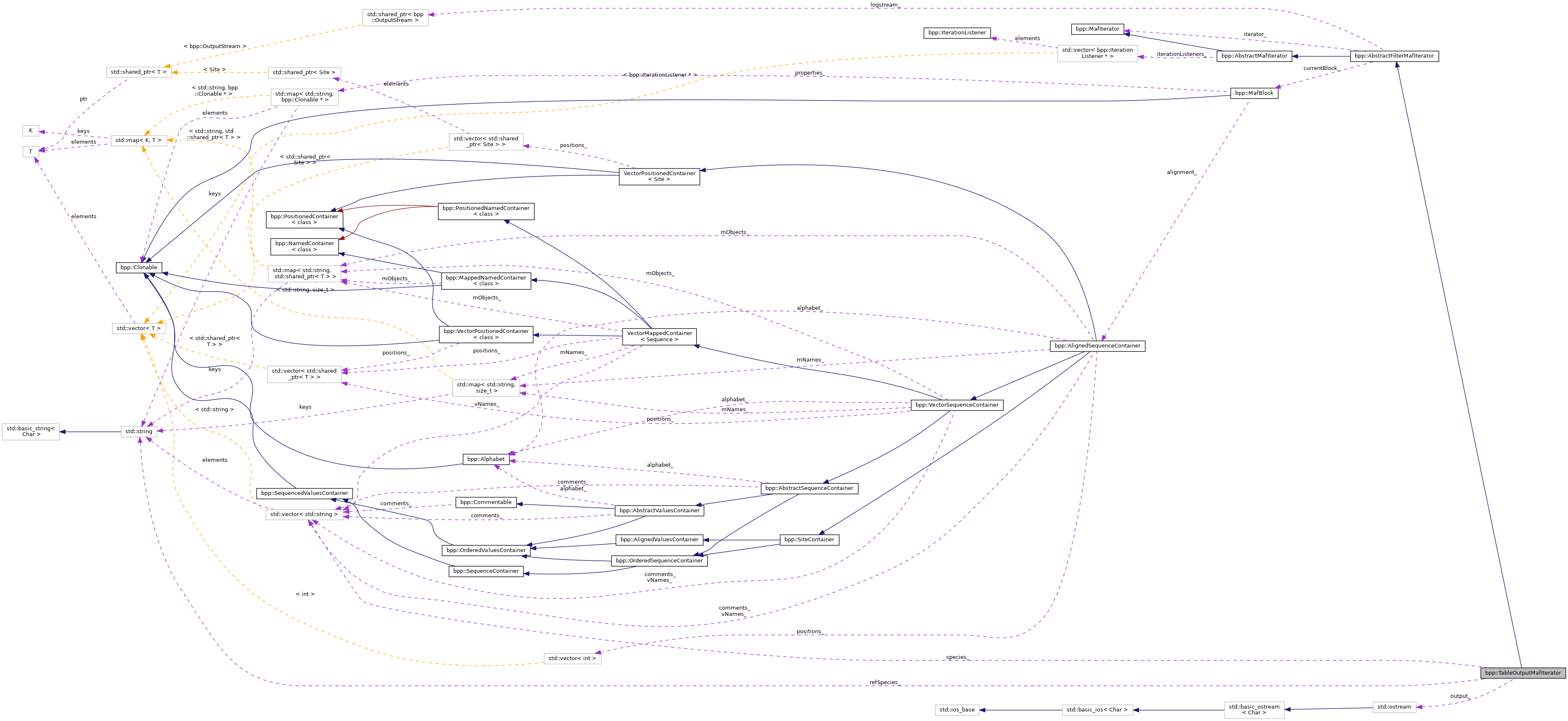Open bpp::AbstractSequenceContainer node

(809, 488)
